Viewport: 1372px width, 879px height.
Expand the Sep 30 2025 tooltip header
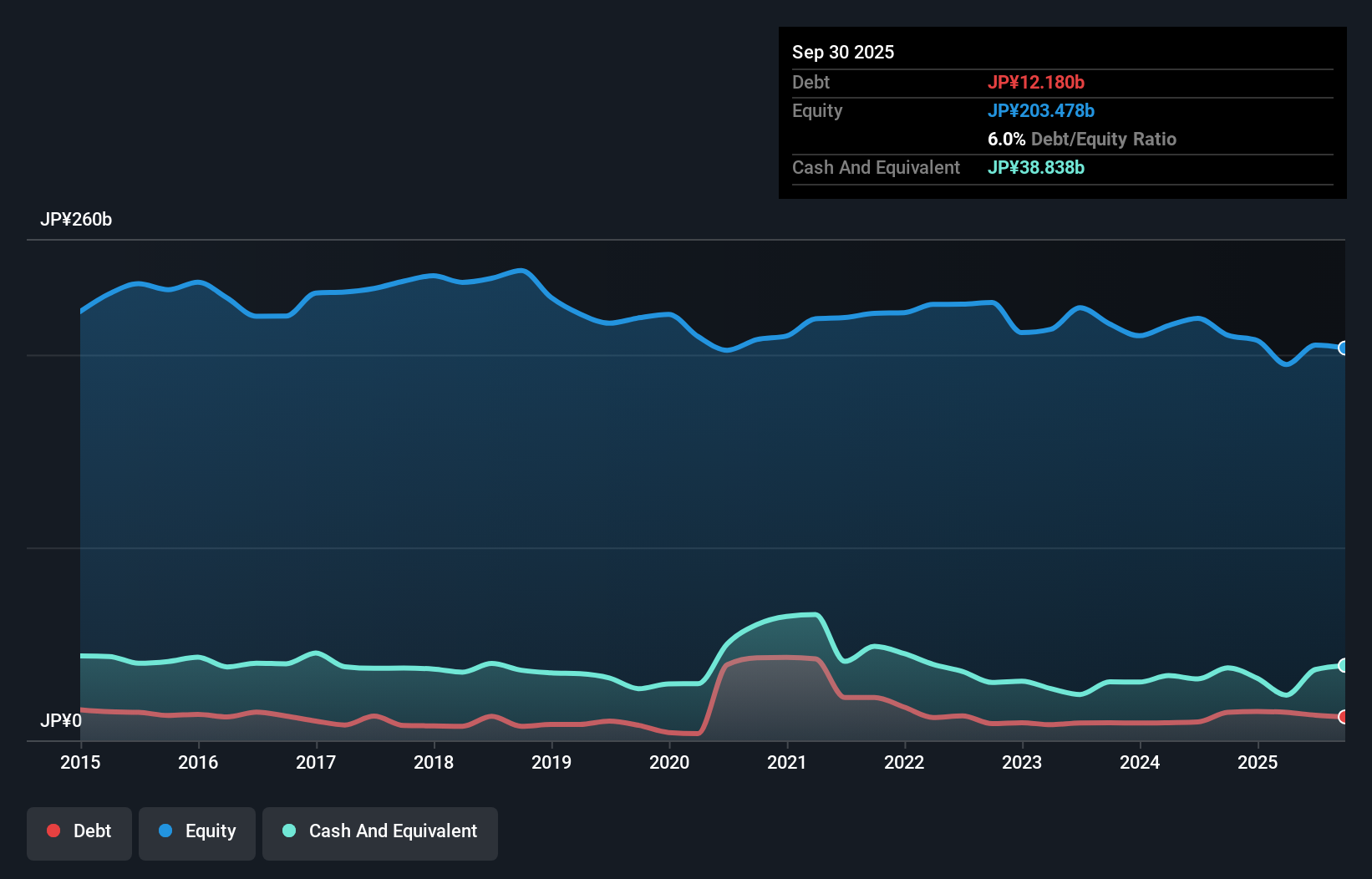pos(843,52)
